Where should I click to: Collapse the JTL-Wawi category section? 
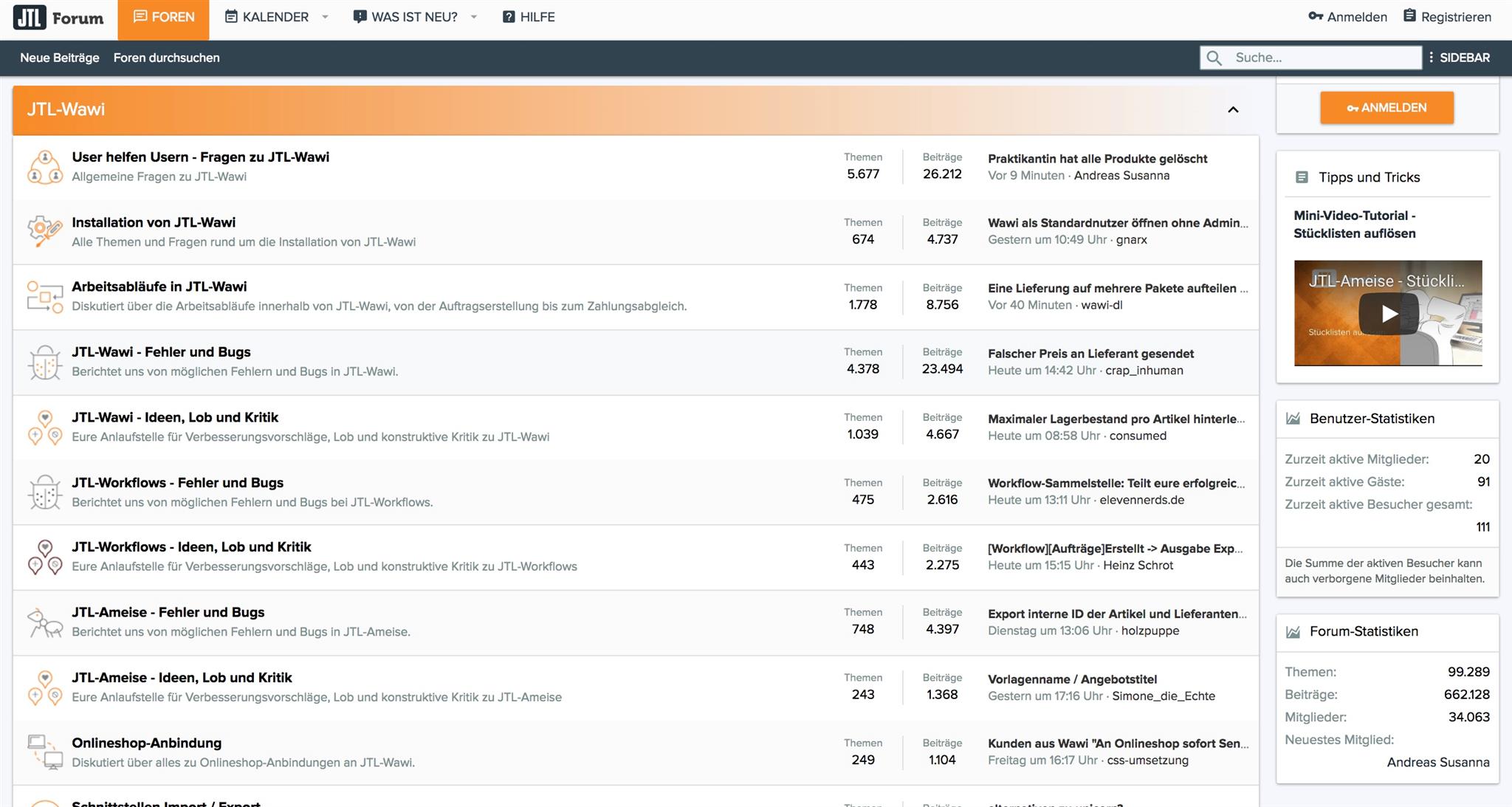tap(1233, 109)
